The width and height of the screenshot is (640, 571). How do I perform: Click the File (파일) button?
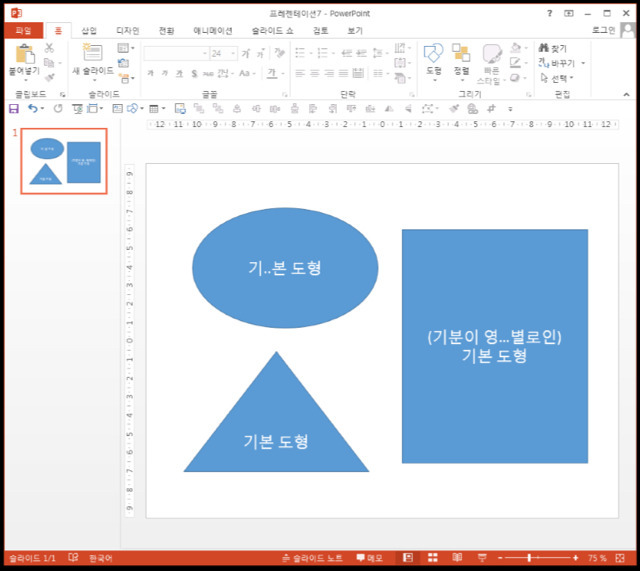point(22,31)
